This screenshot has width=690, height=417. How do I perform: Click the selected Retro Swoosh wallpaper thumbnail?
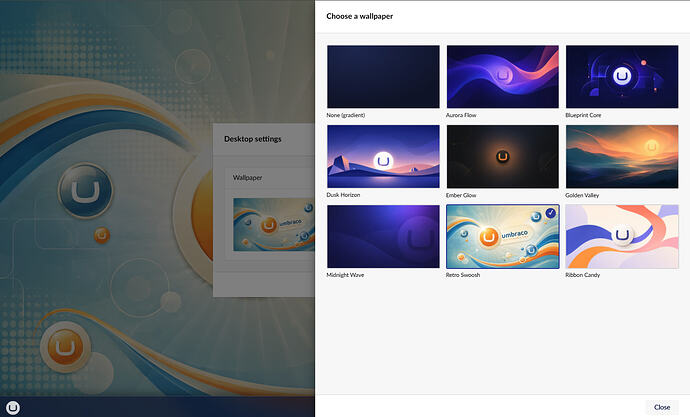[x=503, y=236]
